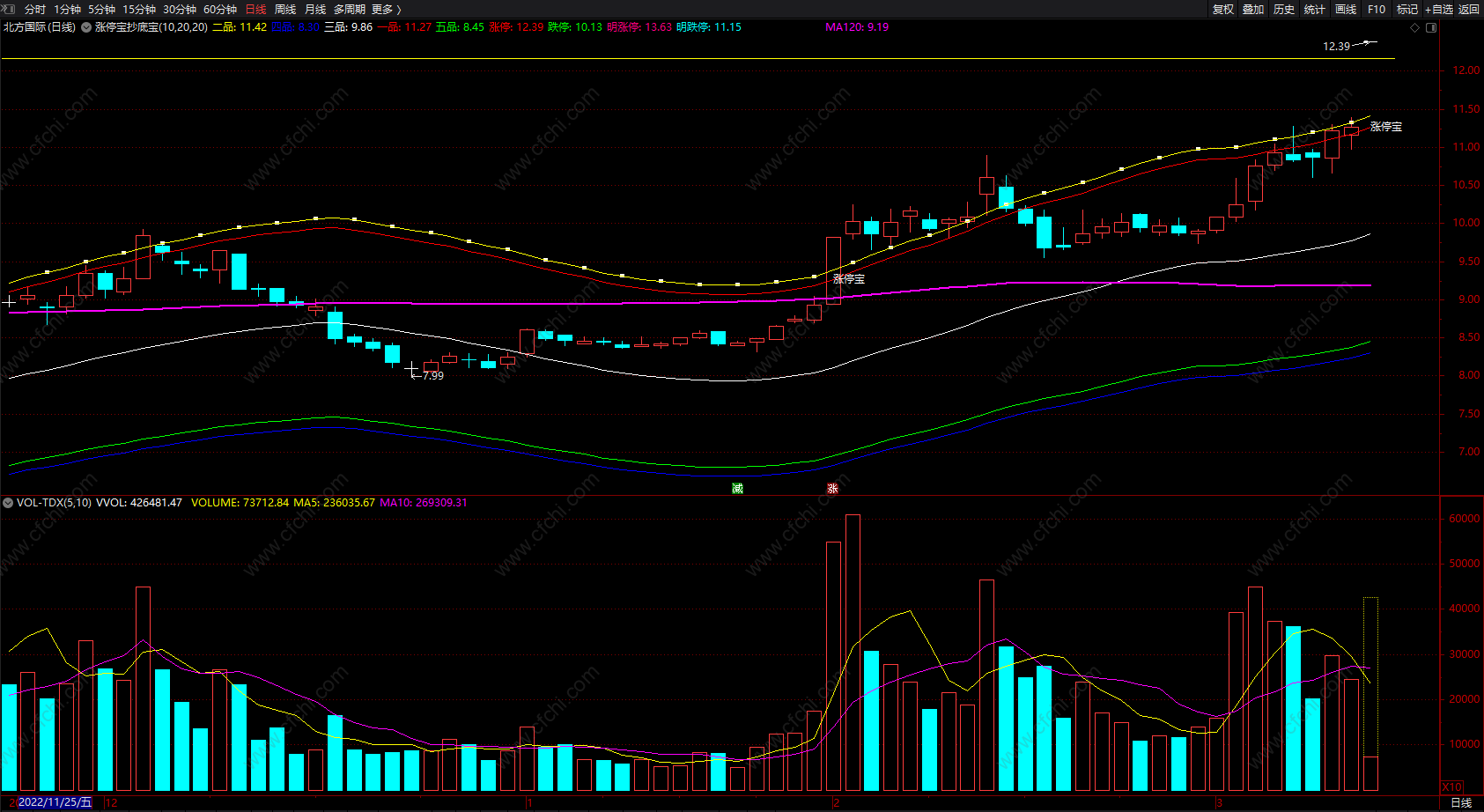Click the 2022/11/25/五 date label
Viewport: 1484px width, 812px height.
pyautogui.click(x=55, y=802)
